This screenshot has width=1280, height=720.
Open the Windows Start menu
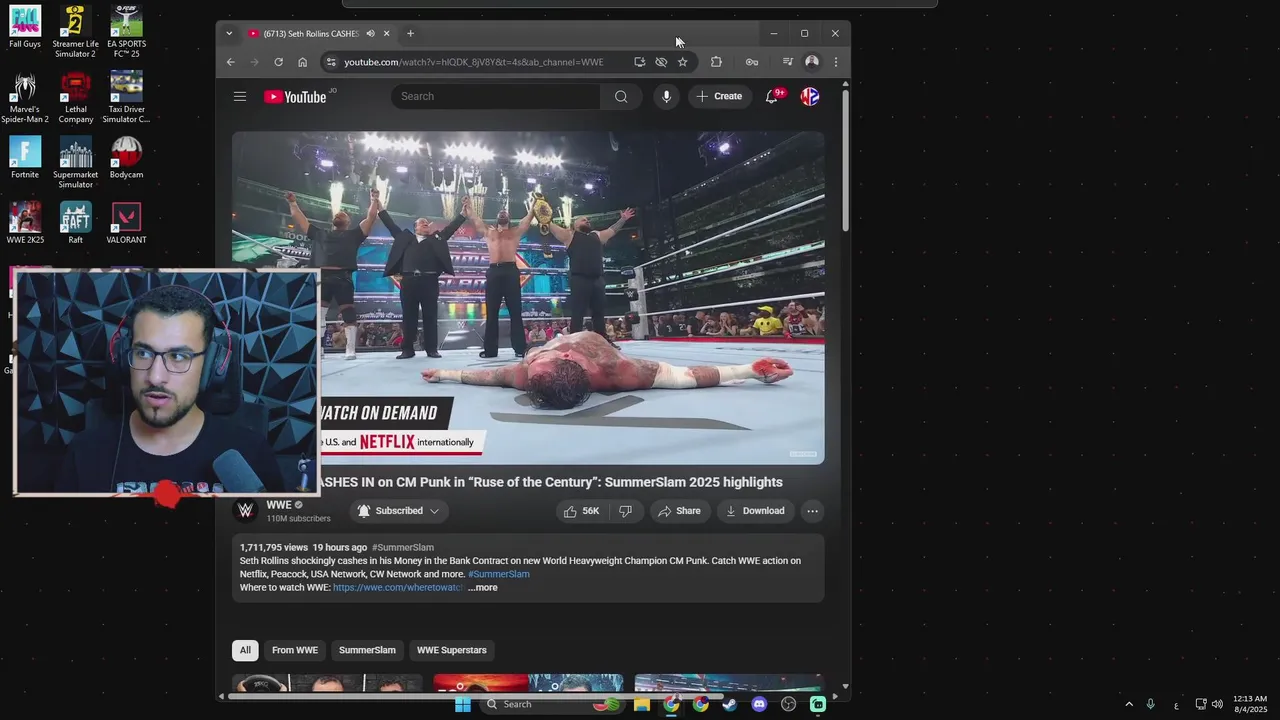(x=462, y=704)
